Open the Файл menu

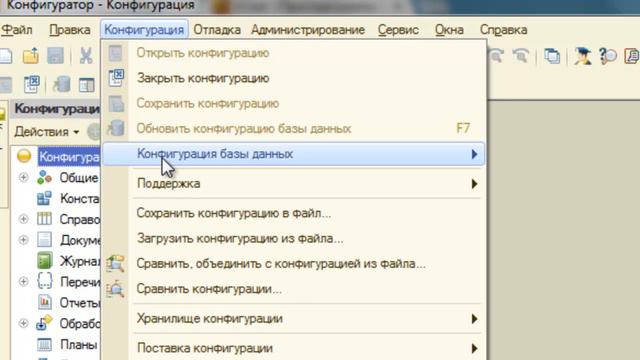click(x=17, y=30)
